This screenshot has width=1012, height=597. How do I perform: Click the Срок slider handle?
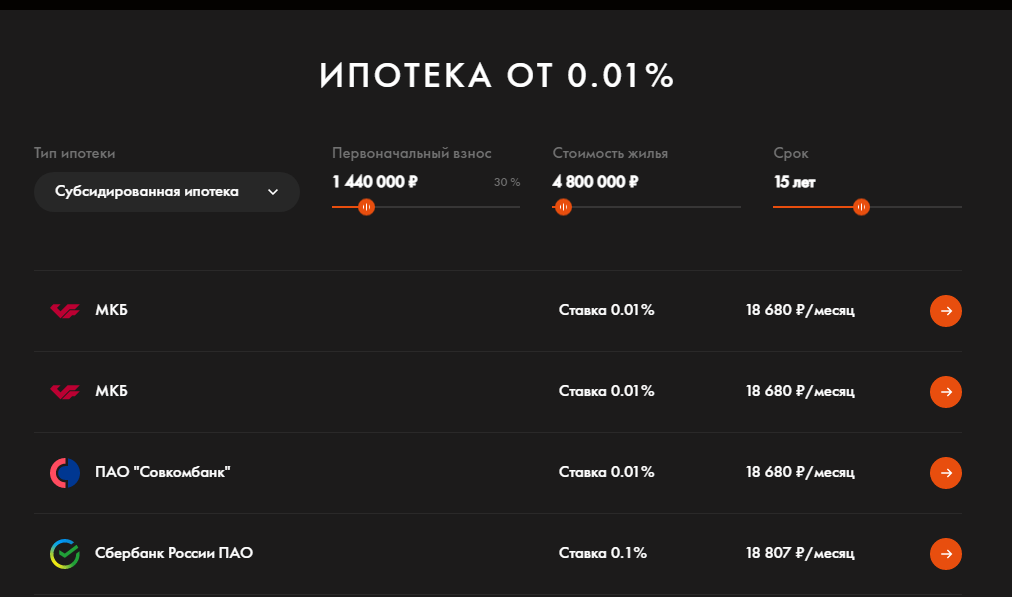[x=861, y=207]
